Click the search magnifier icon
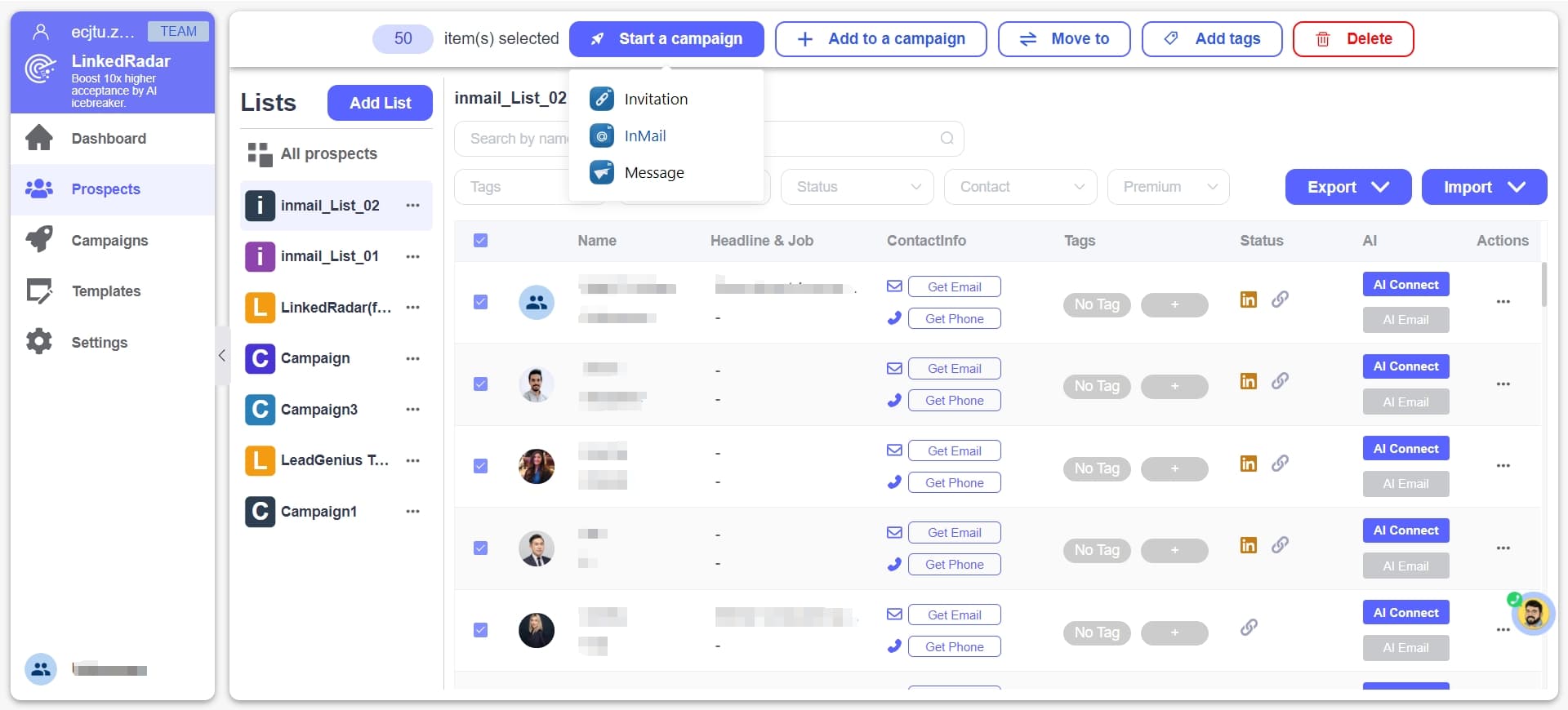 click(947, 138)
